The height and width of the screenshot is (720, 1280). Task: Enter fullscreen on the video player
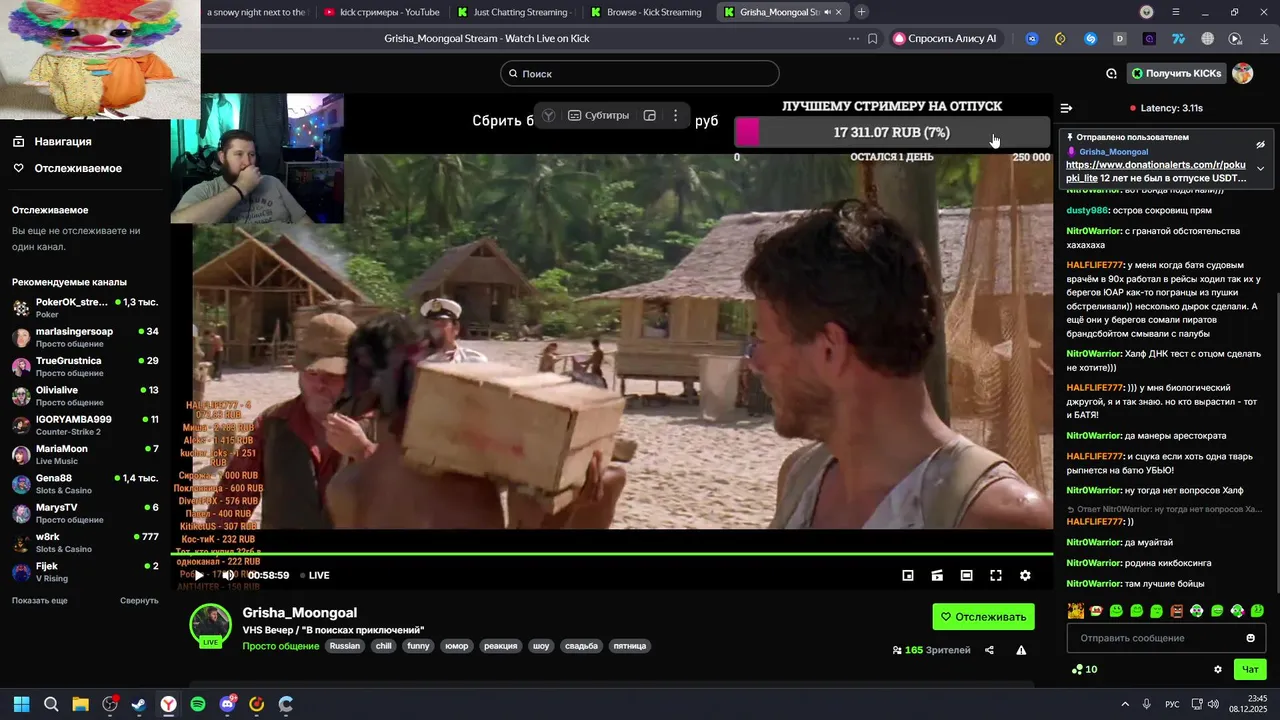(996, 575)
